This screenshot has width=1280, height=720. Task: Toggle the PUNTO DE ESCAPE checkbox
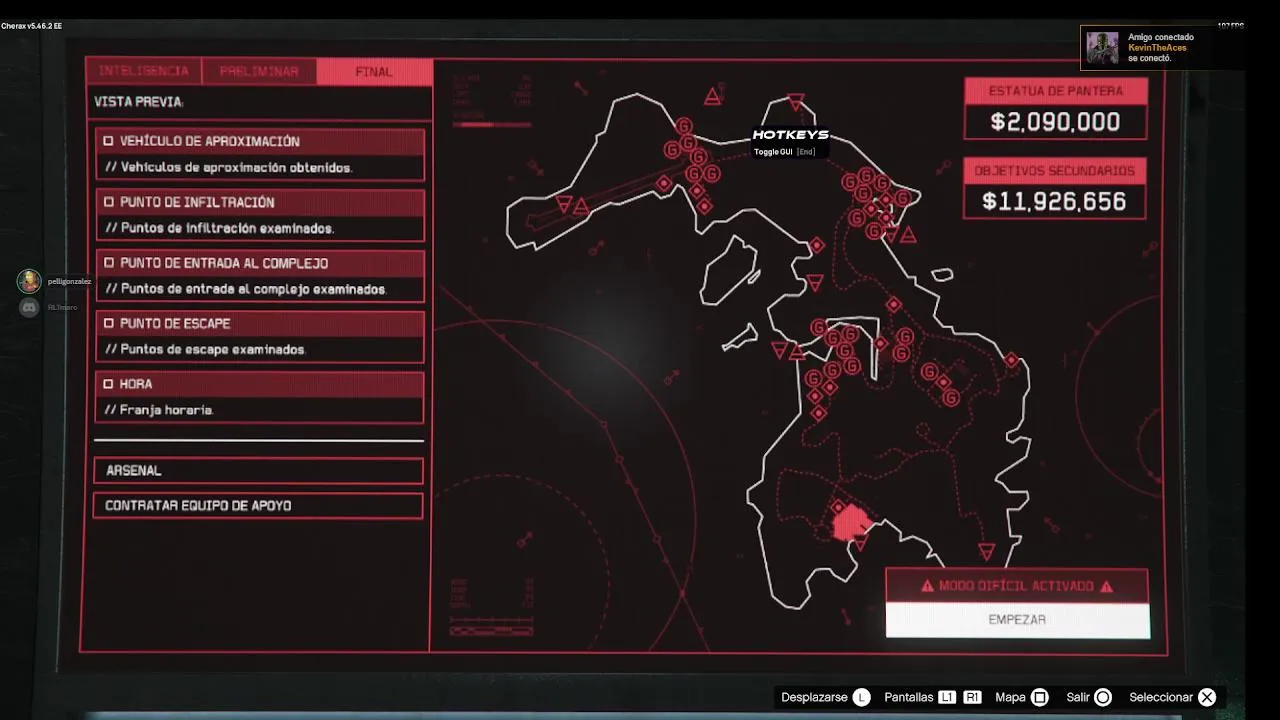click(x=109, y=324)
